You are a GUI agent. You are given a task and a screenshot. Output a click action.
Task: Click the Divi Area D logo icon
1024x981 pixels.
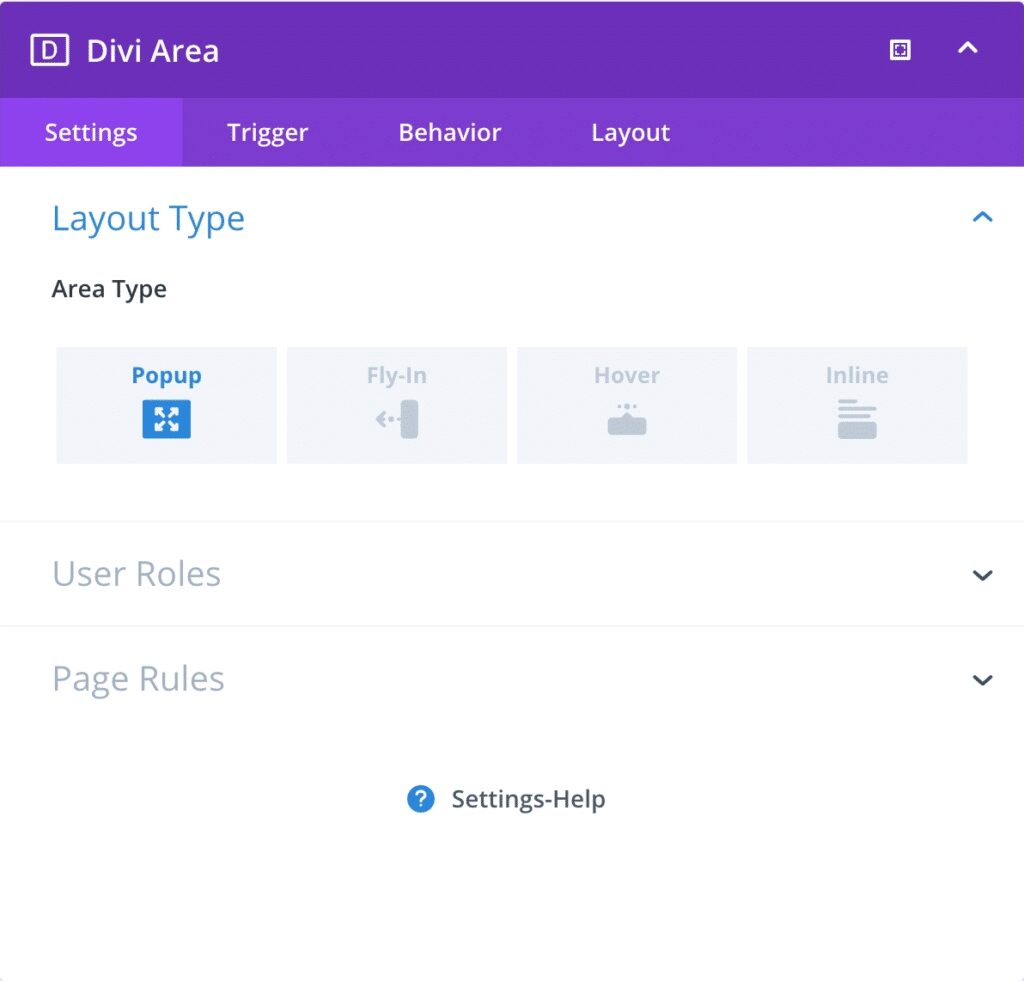(50, 50)
